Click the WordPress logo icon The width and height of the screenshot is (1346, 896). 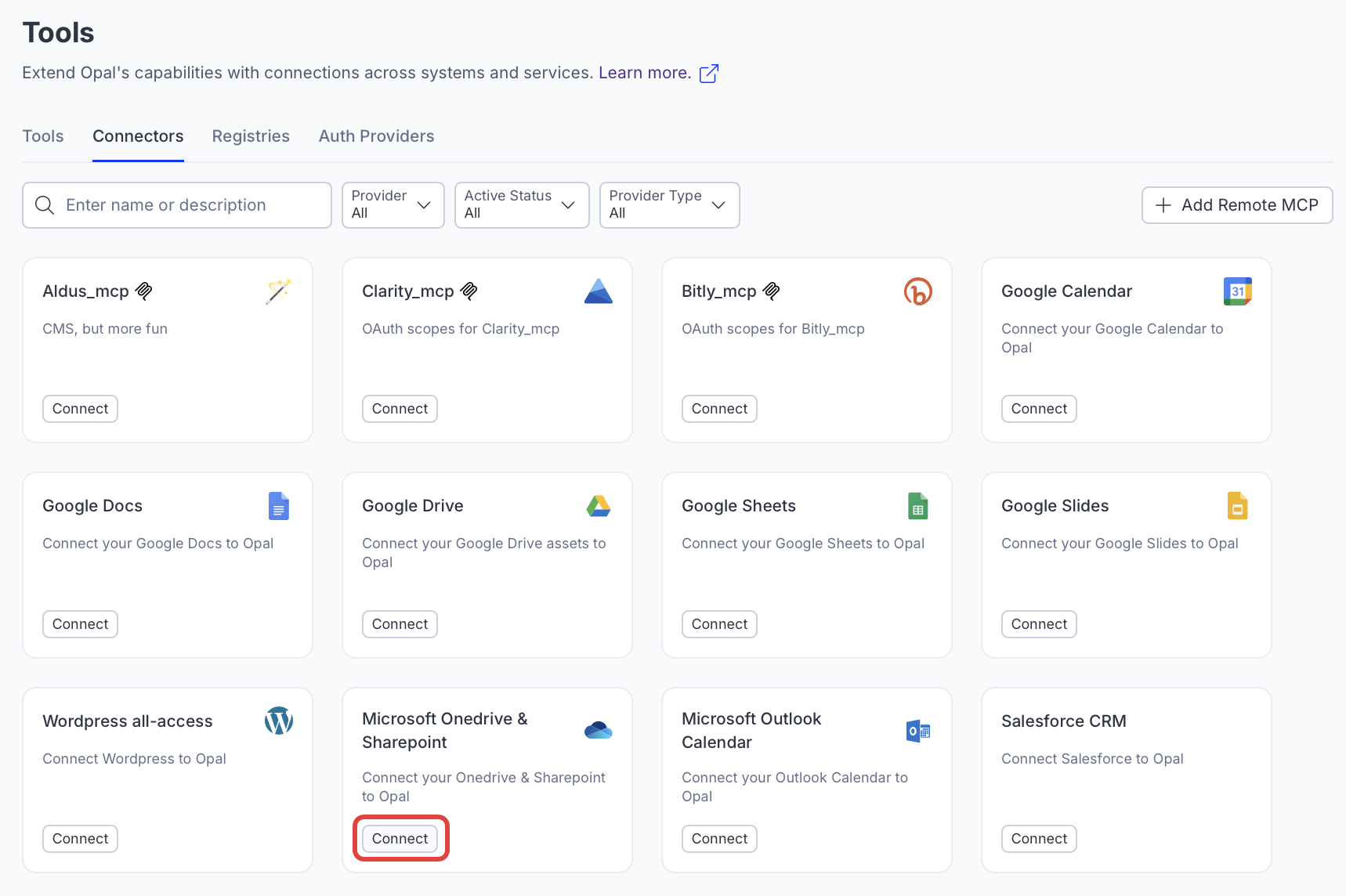pyautogui.click(x=278, y=721)
